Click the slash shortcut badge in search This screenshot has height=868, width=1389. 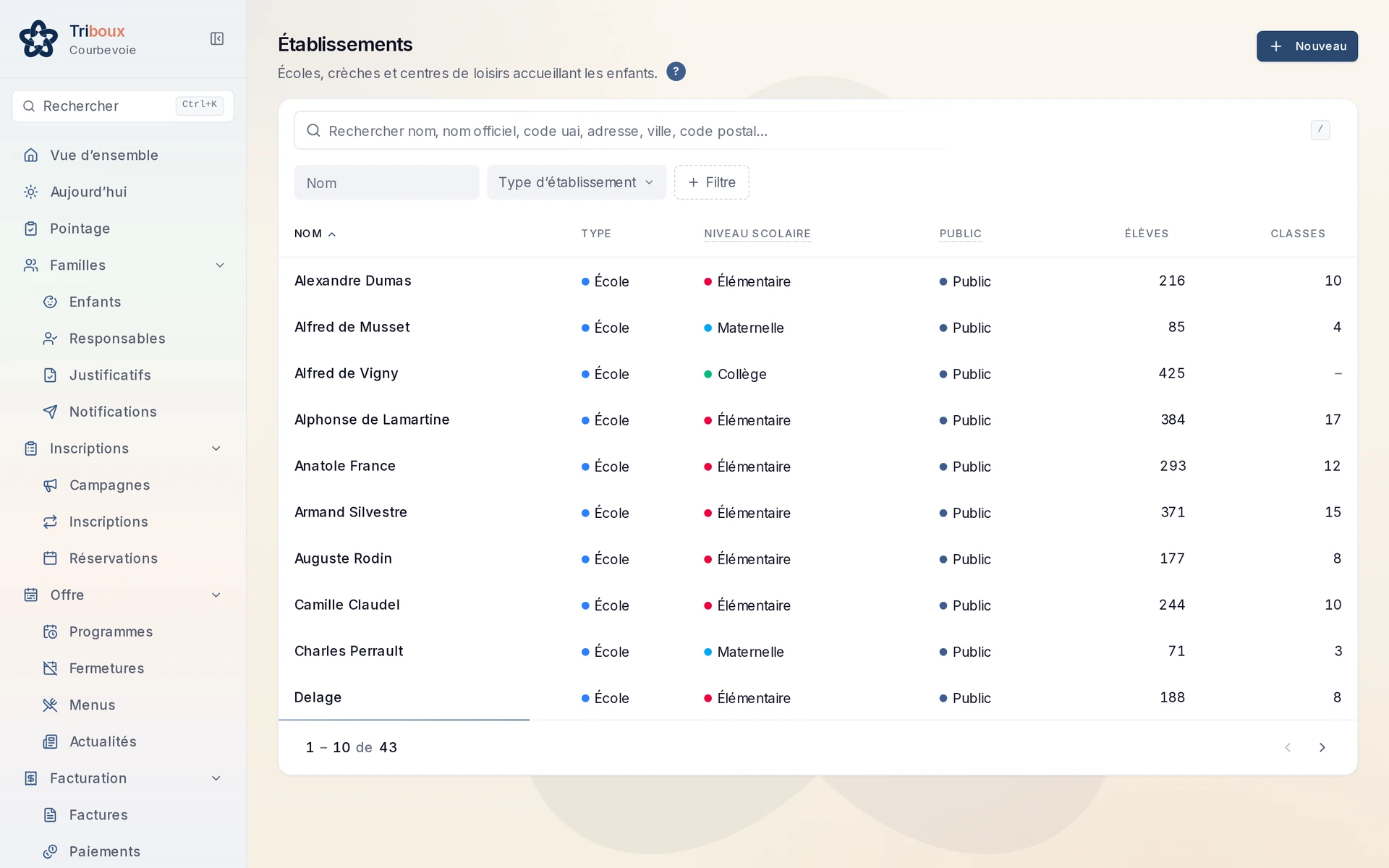(1320, 129)
